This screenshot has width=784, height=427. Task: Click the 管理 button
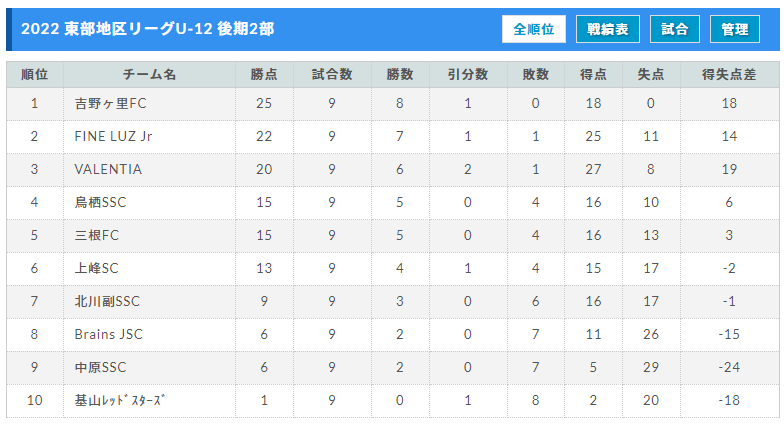(735, 29)
